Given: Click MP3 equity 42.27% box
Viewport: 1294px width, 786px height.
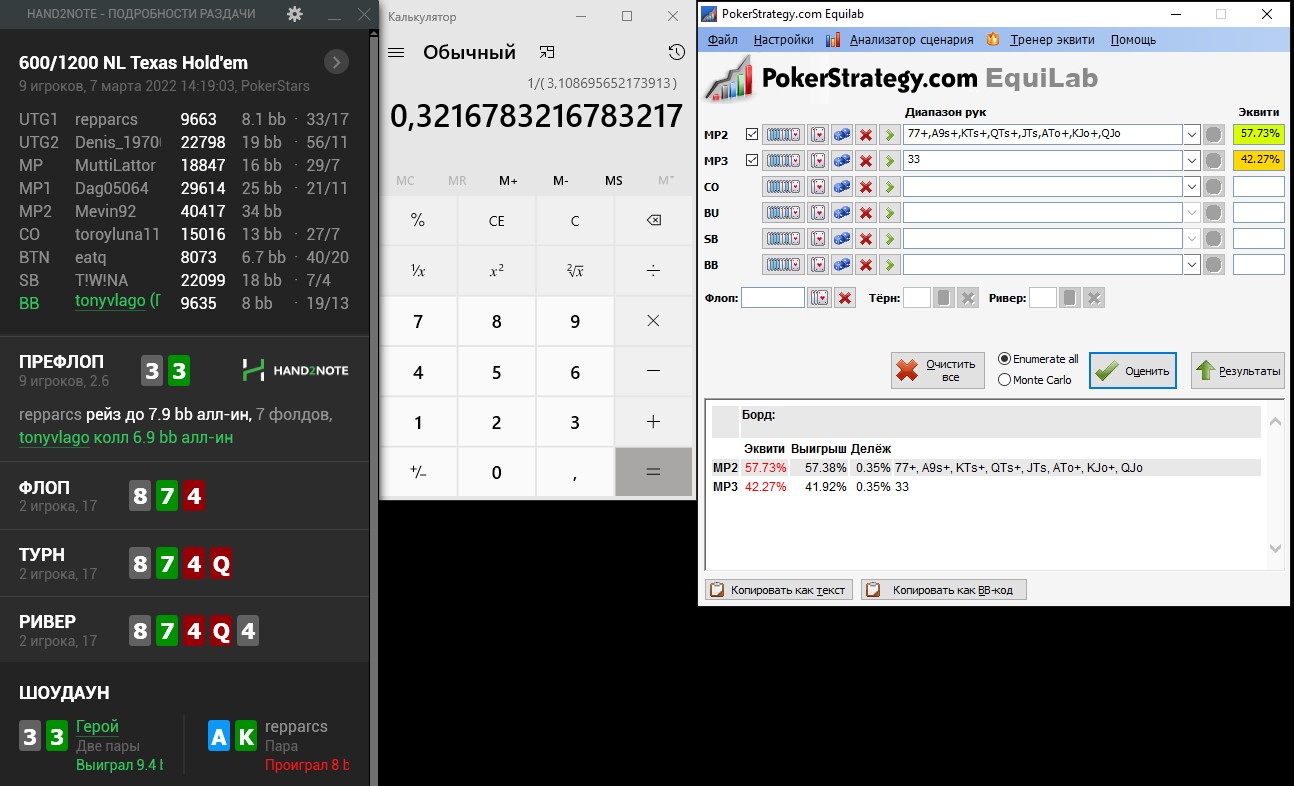Looking at the screenshot, I should click(x=1258, y=160).
